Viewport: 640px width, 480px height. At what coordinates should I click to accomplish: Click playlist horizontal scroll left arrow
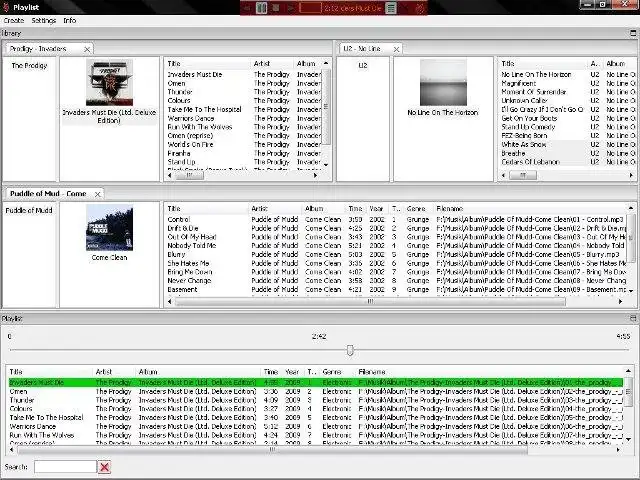coord(11,450)
